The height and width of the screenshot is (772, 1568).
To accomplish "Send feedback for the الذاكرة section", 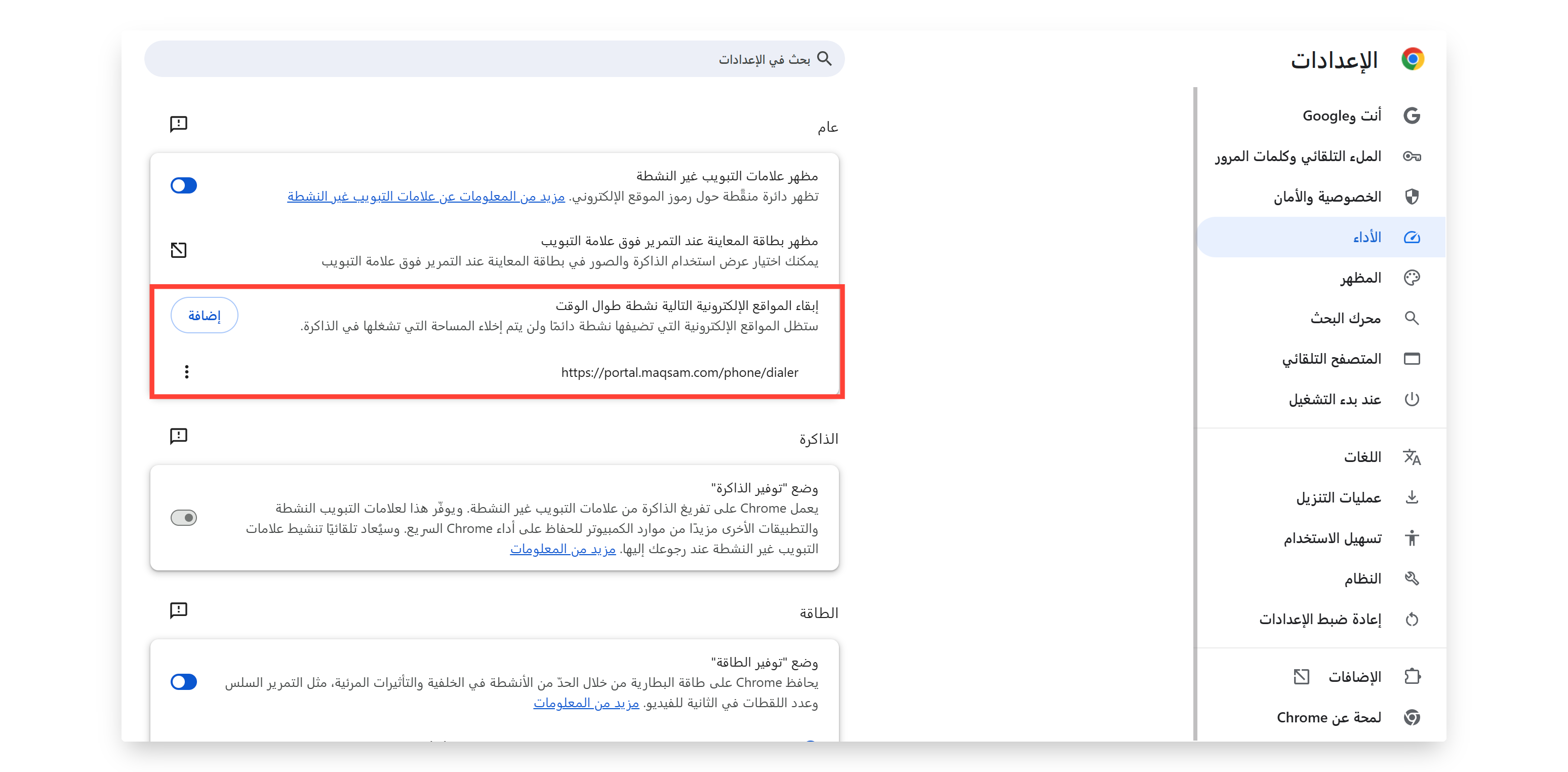I will [x=178, y=436].
